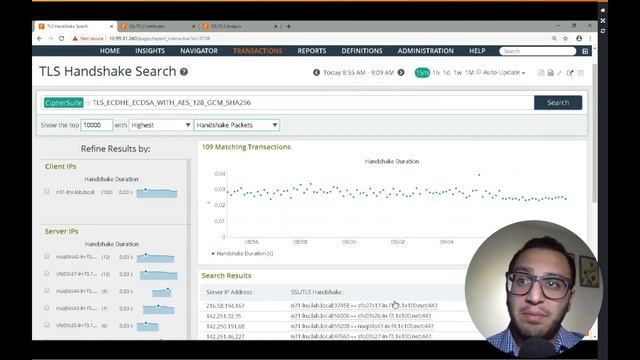Select the 1d time range
This screenshot has height=360, width=640.
(447, 73)
